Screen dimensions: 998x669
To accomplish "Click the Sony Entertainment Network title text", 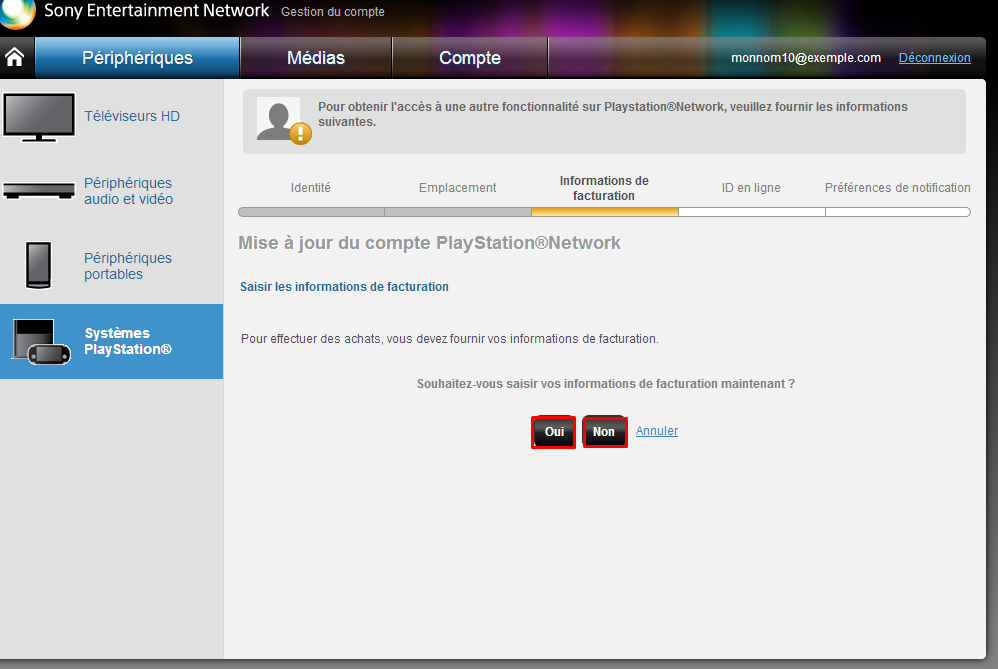I will pos(157,11).
